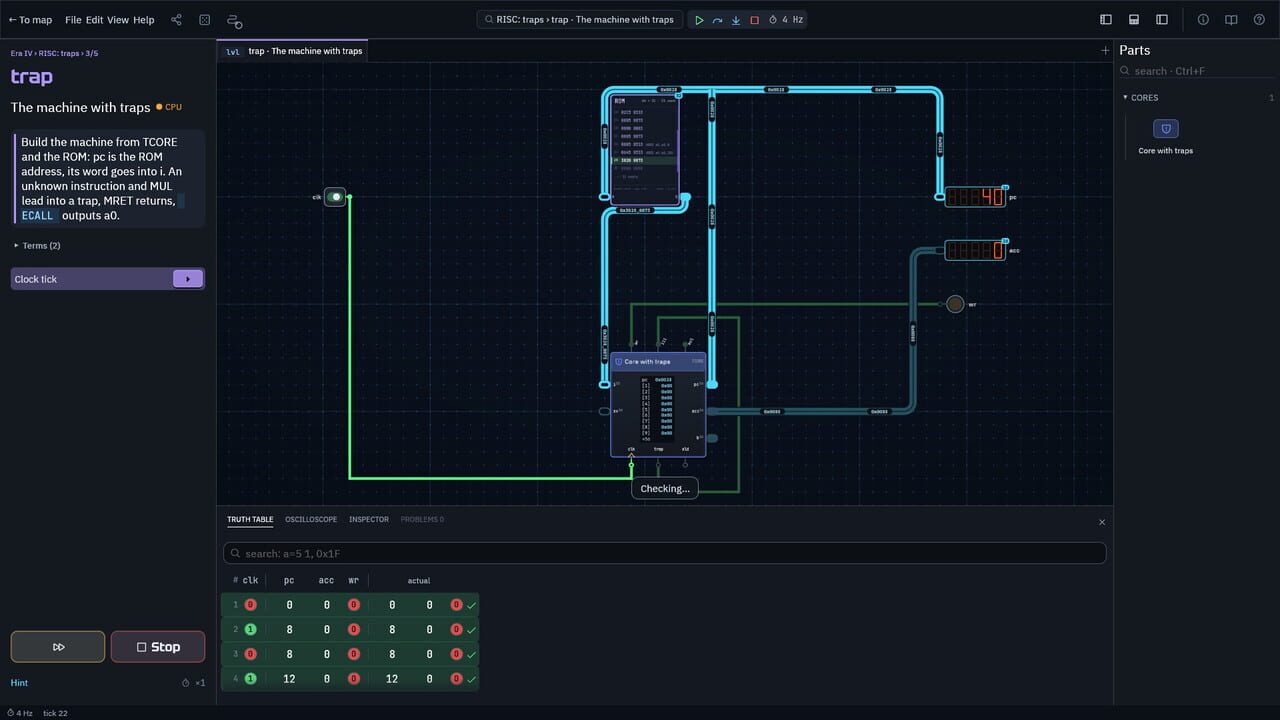Switch to the OSCILLOSCOPE tab

tap(311, 520)
